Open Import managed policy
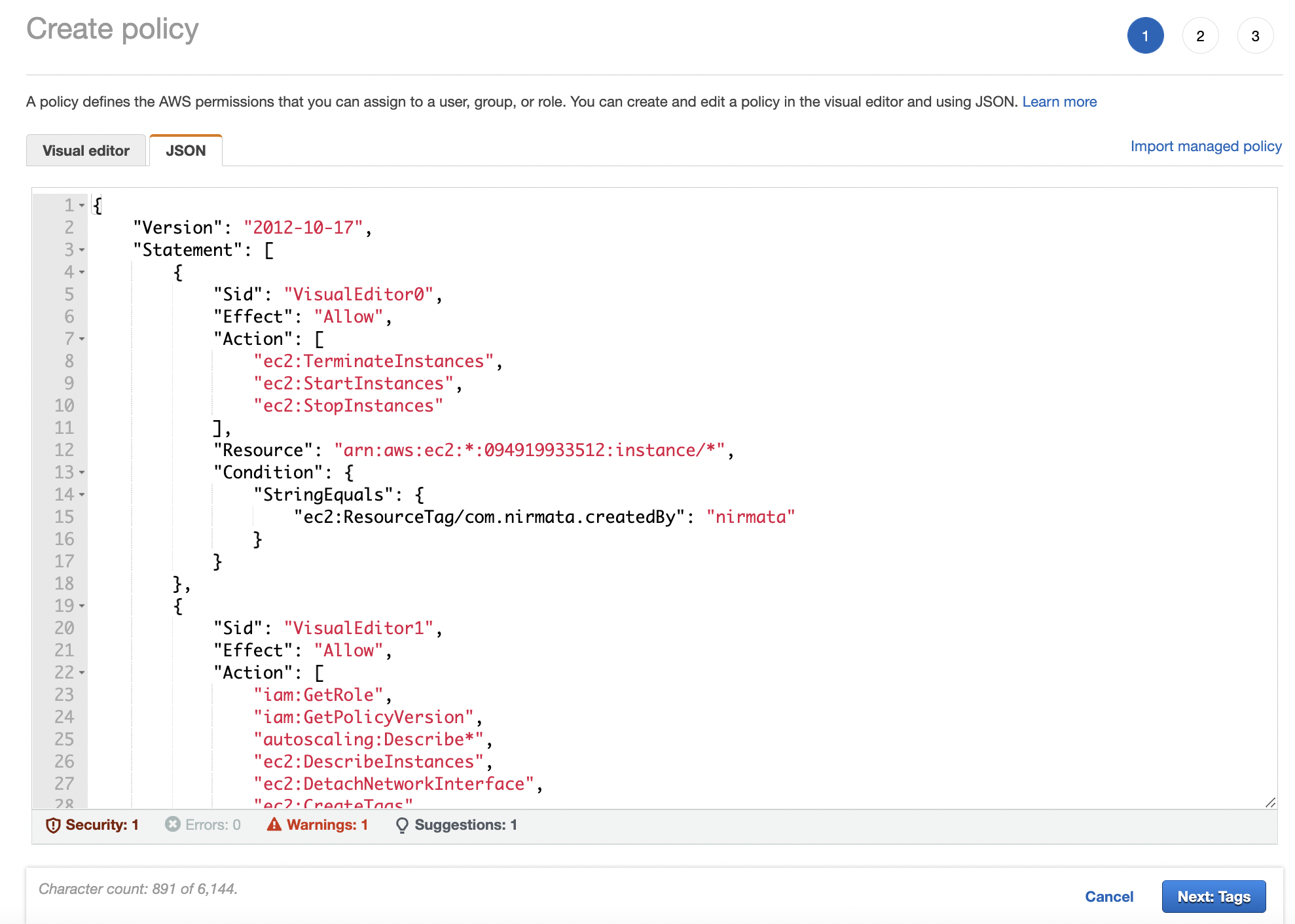Screen dimensions: 1295x924 tap(1207, 146)
